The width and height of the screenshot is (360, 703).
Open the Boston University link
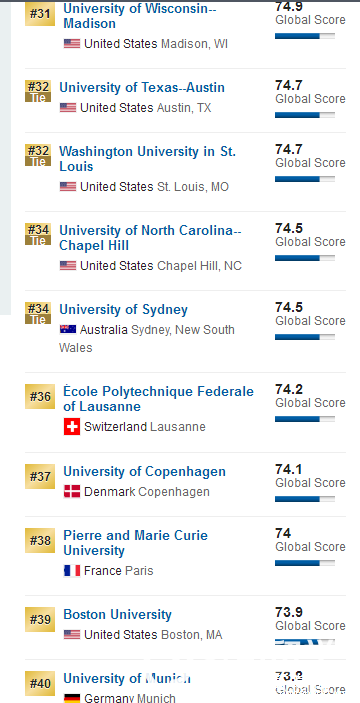coord(117,614)
